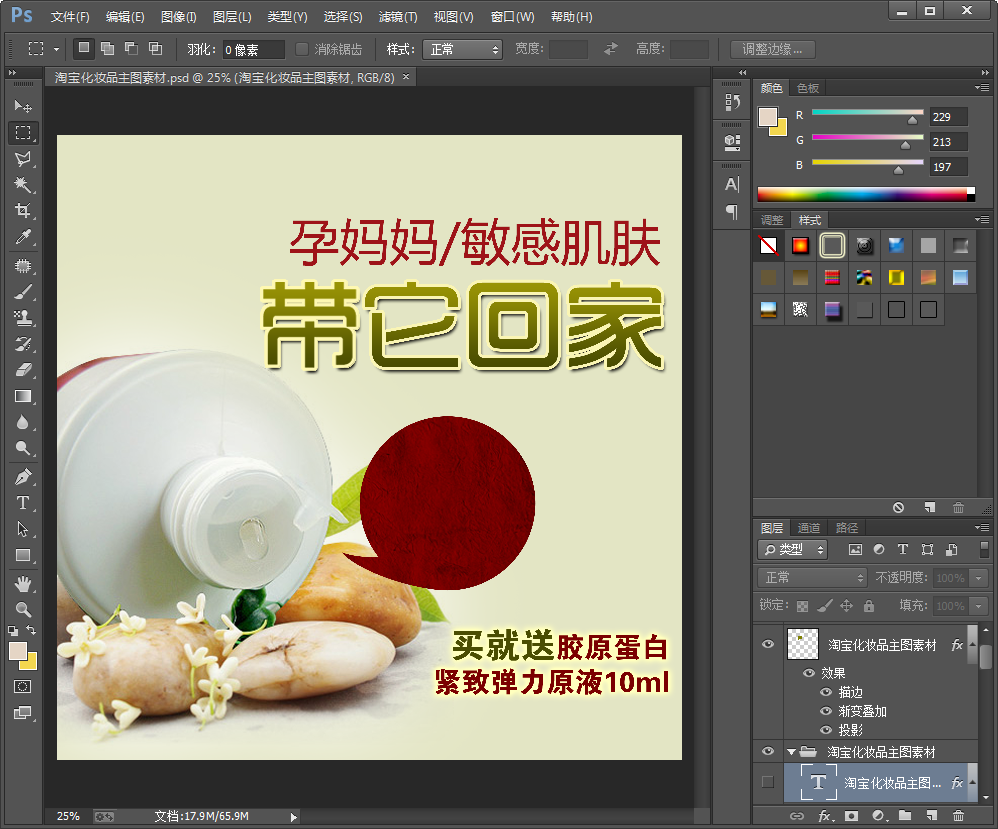Select the Magic Wand tool
This screenshot has height=829, width=998.
click(23, 185)
